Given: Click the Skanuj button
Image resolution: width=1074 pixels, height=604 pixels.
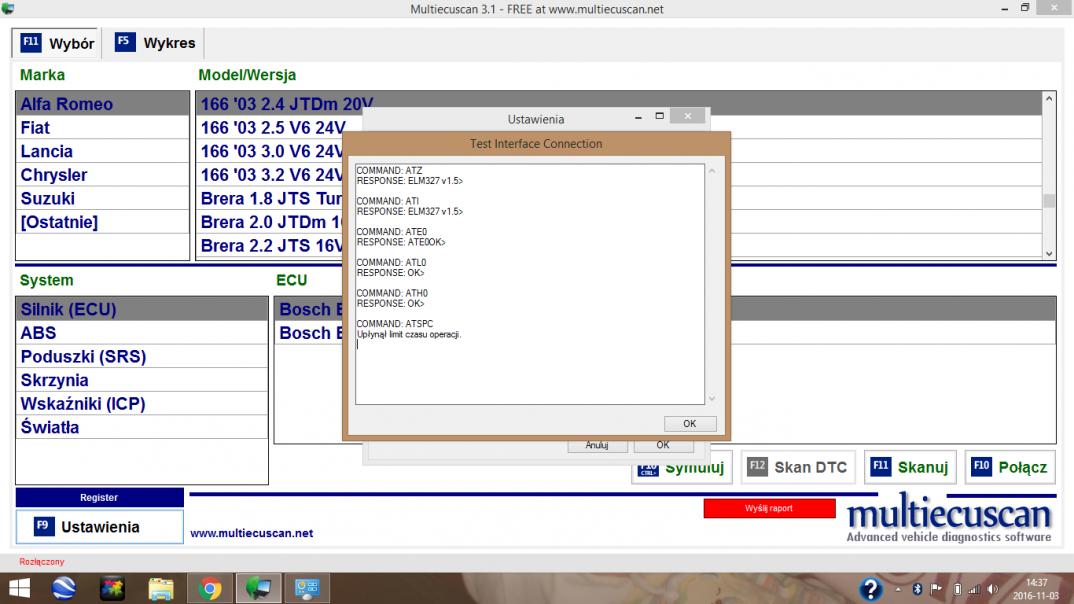Looking at the screenshot, I should [x=910, y=467].
